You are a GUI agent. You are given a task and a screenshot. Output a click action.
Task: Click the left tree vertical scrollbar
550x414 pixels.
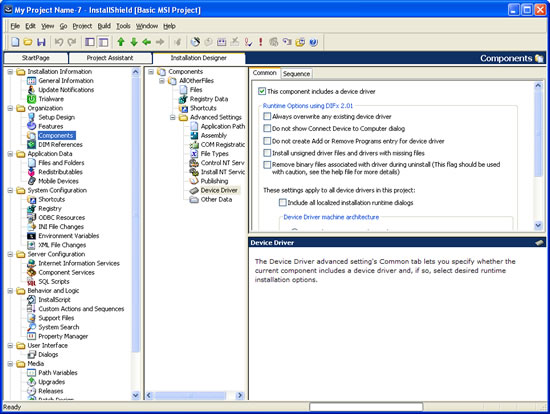click(135, 214)
